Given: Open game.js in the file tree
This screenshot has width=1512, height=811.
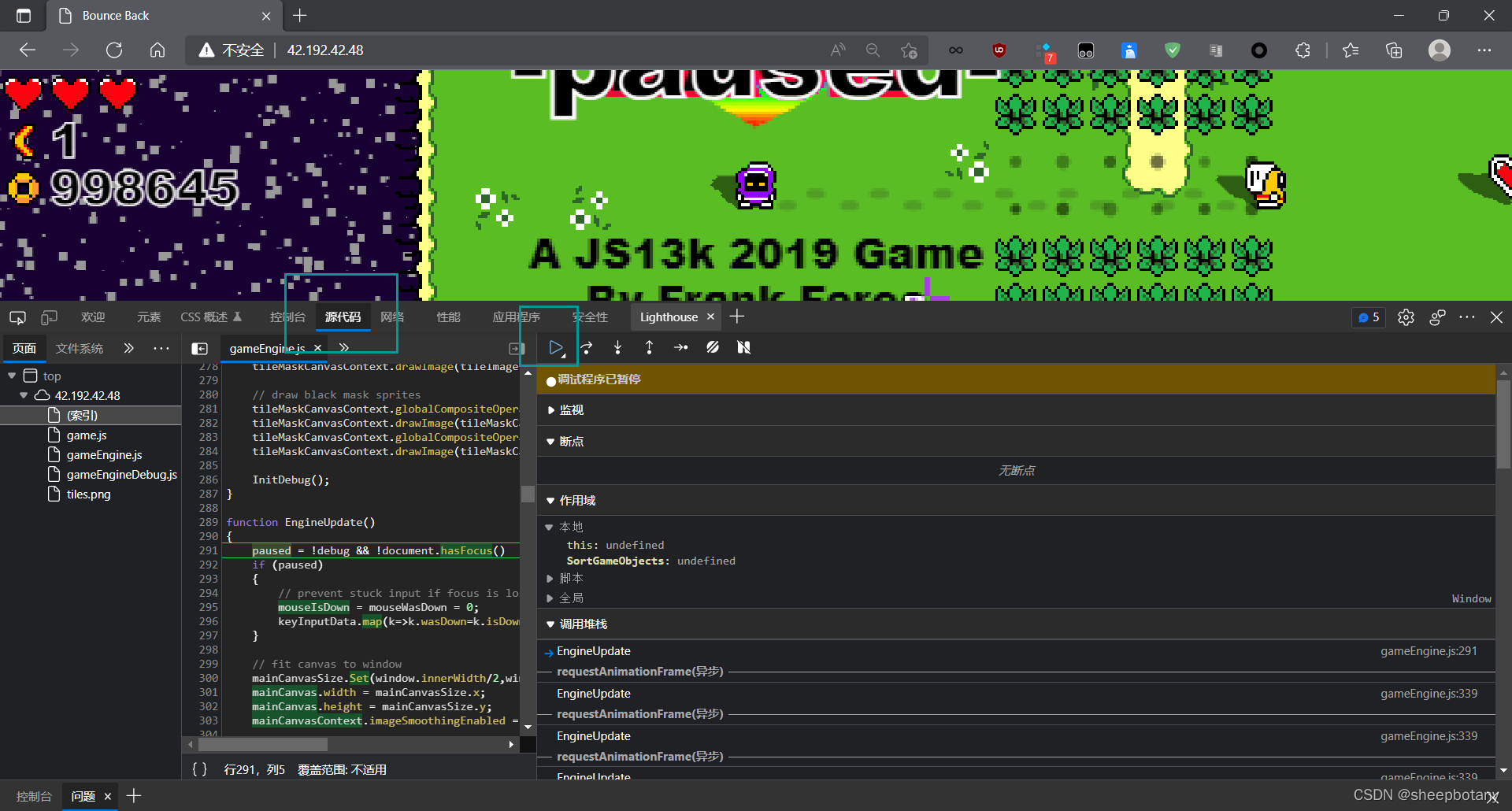Looking at the screenshot, I should [x=87, y=435].
